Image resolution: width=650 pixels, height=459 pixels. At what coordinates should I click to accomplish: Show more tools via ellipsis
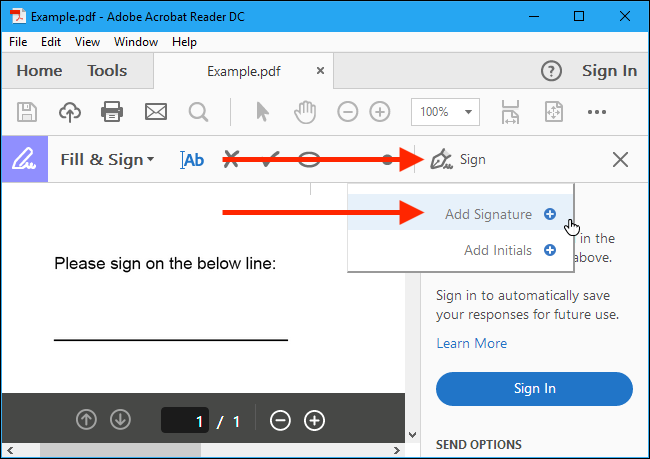[x=597, y=112]
